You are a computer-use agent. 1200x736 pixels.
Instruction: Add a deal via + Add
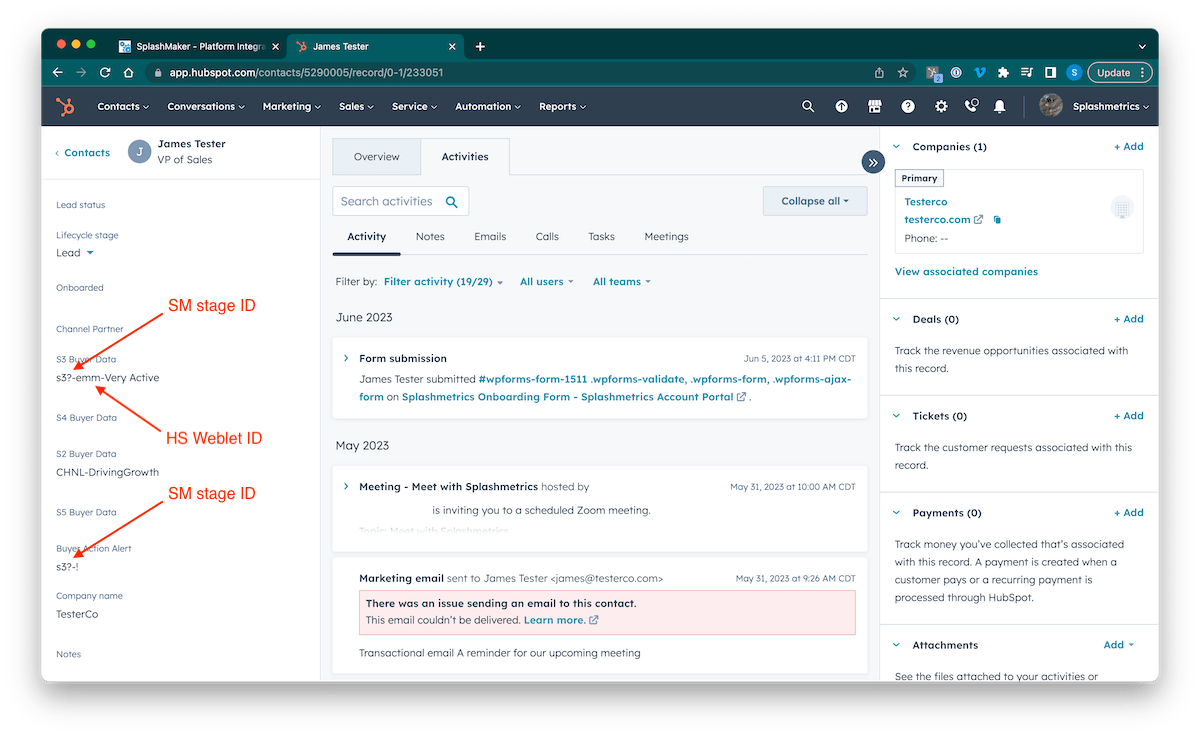point(1129,320)
